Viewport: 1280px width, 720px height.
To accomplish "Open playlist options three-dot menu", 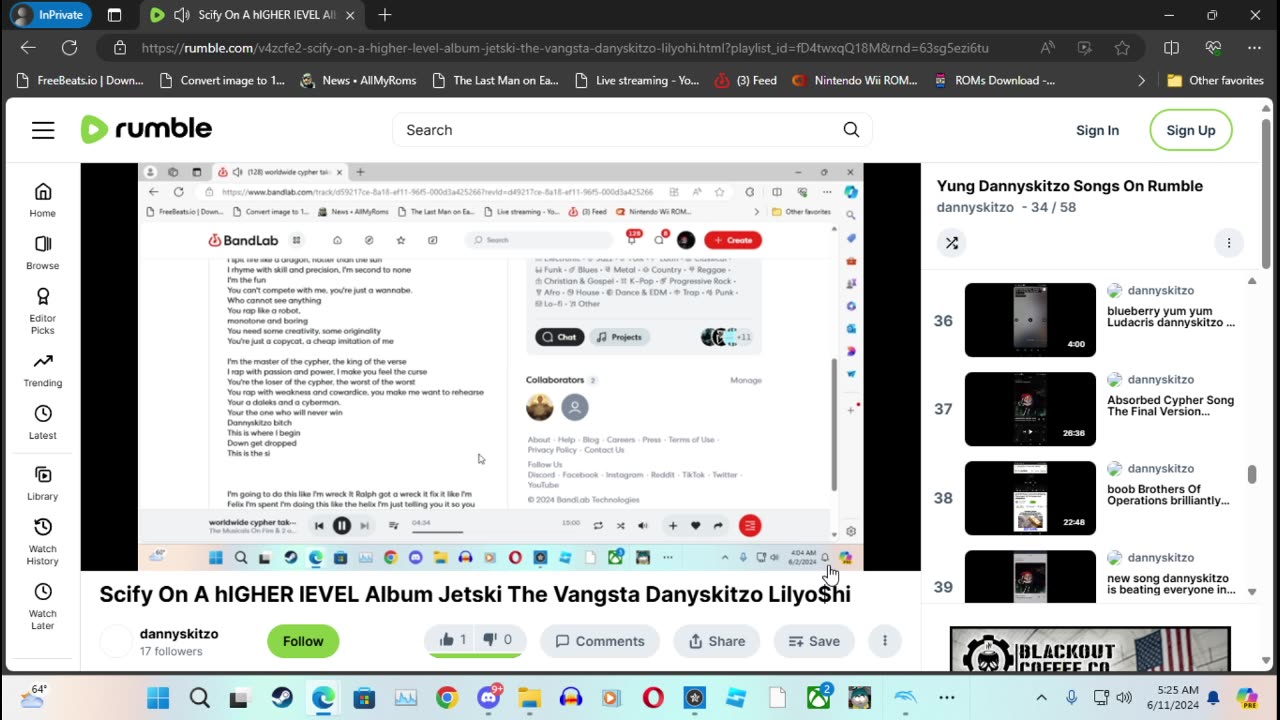I will coord(1229,242).
